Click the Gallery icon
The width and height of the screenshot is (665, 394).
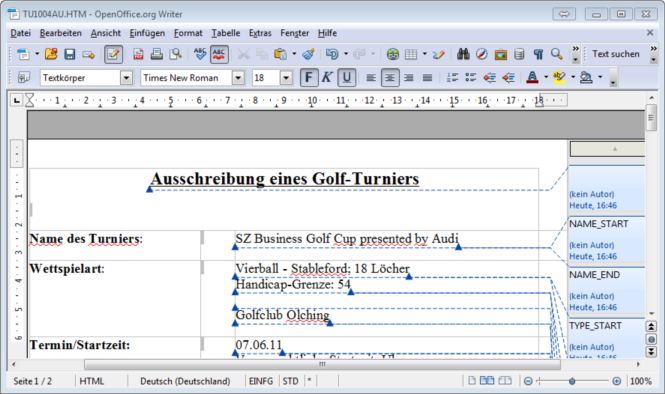click(x=500, y=54)
